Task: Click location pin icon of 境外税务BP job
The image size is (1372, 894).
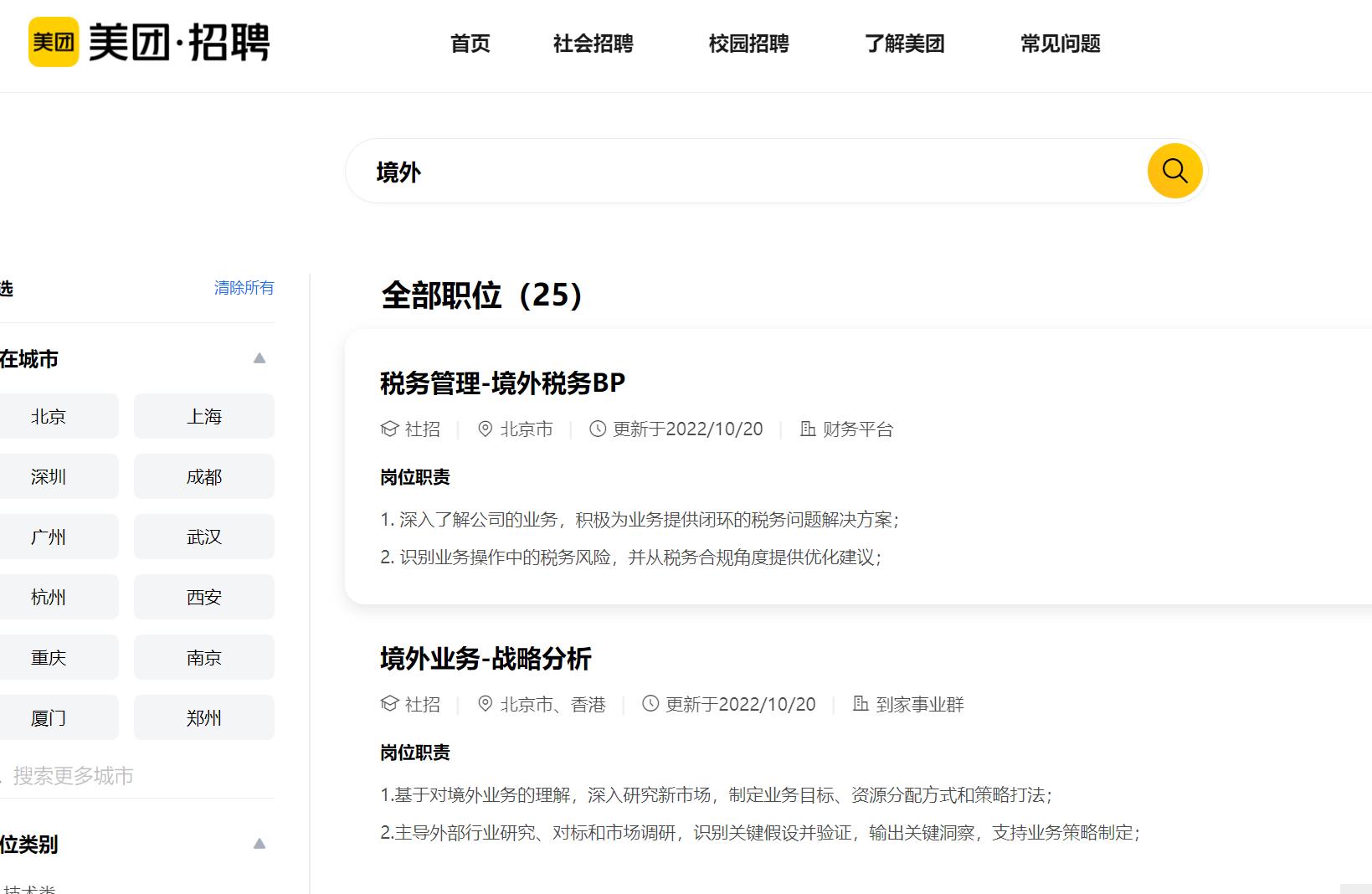Action: click(485, 429)
